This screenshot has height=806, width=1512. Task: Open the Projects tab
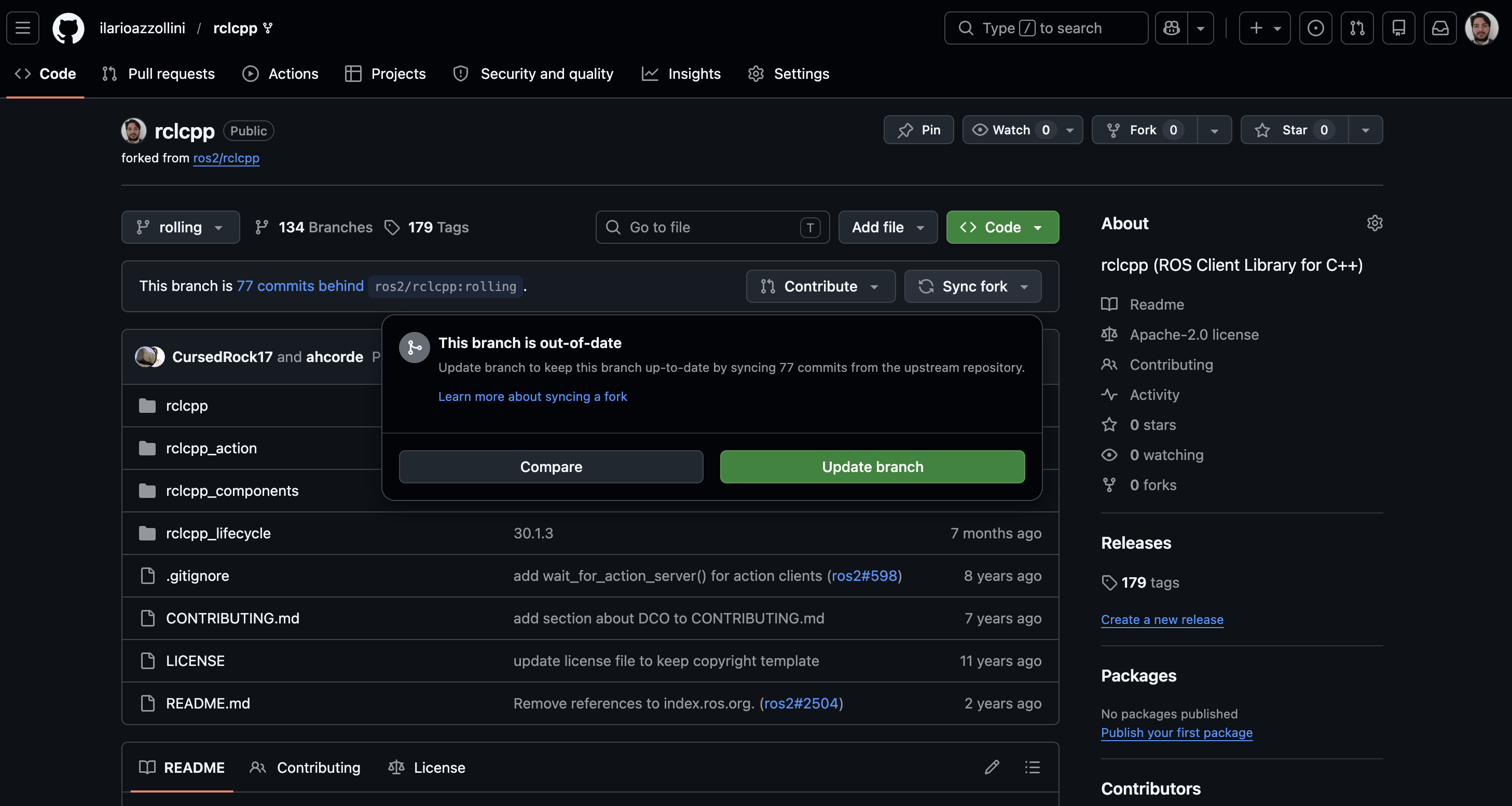(386, 74)
